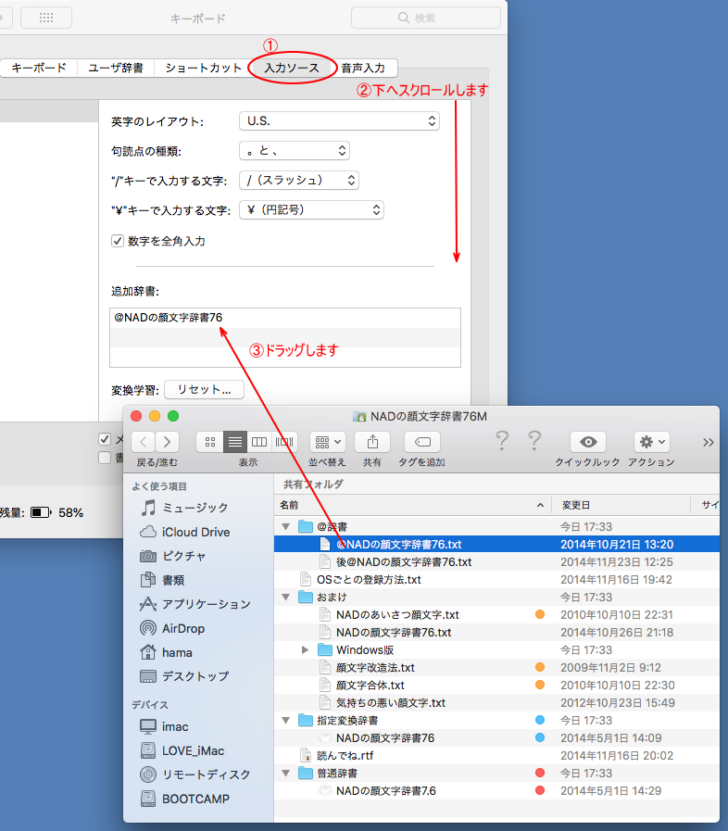This screenshot has height=831, width=728.
Task: Switch Finder to icon view
Action: coord(210,442)
